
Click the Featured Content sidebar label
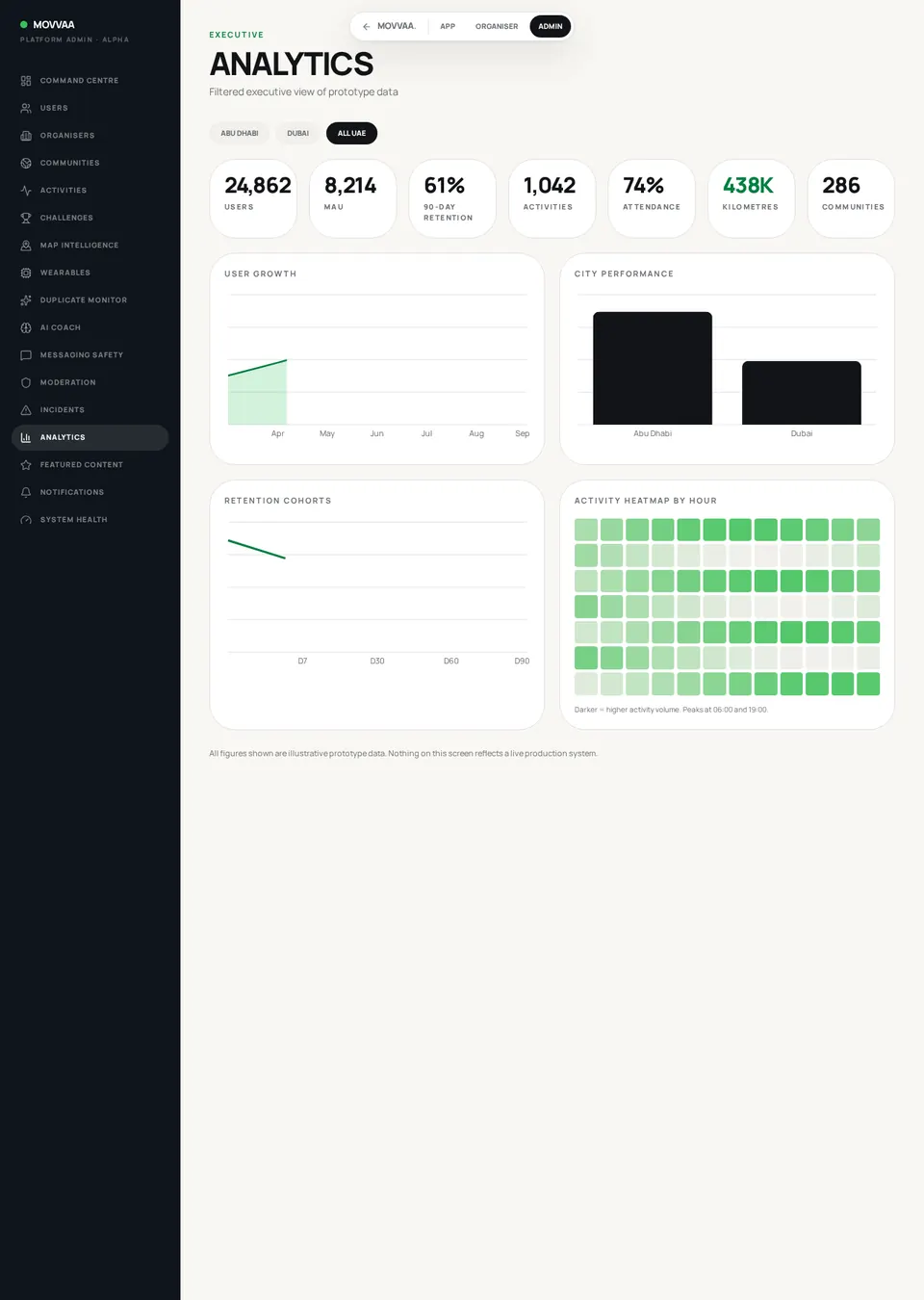[x=82, y=465]
